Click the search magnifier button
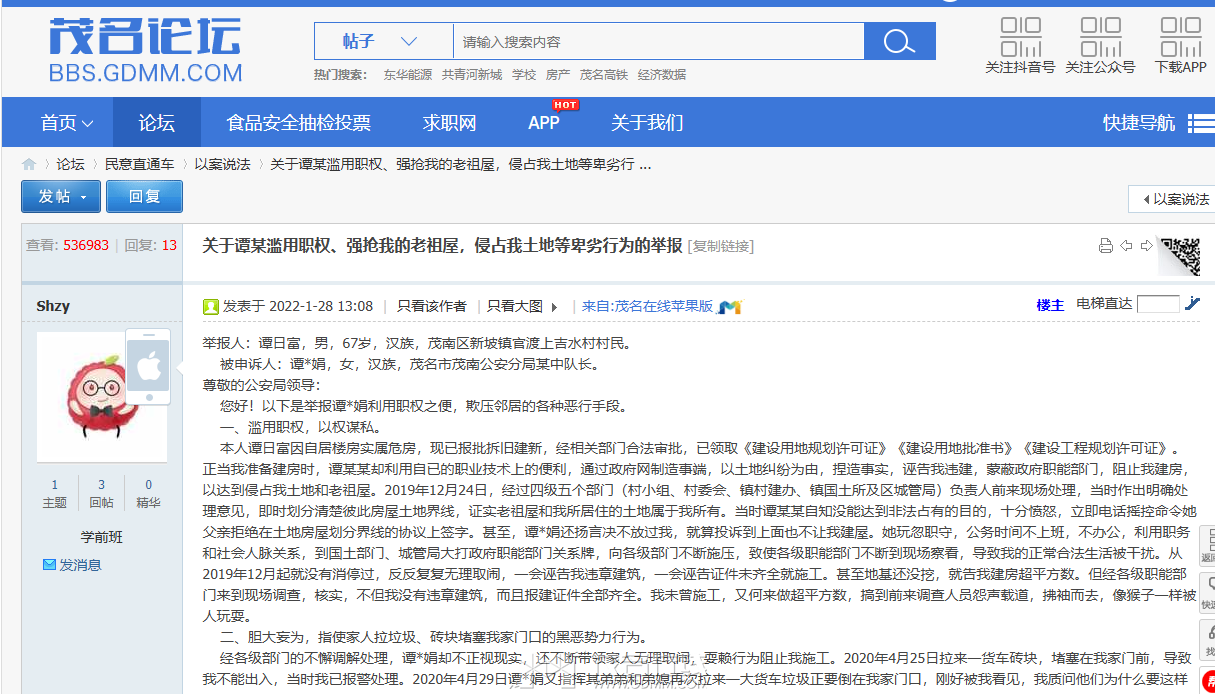Screen dimensions: 1215x694 tap(899, 41)
